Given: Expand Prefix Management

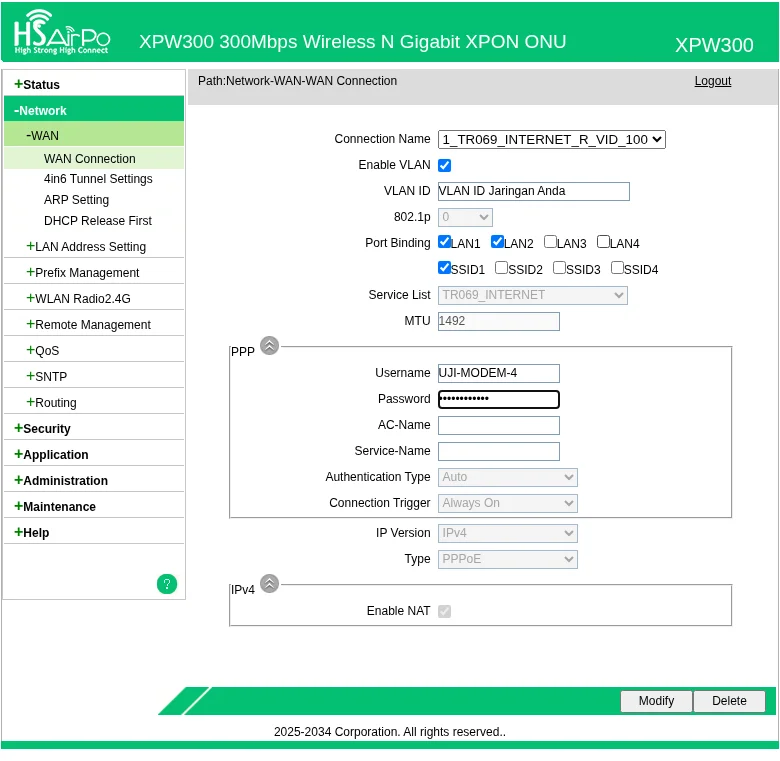Looking at the screenshot, I should point(94,273).
